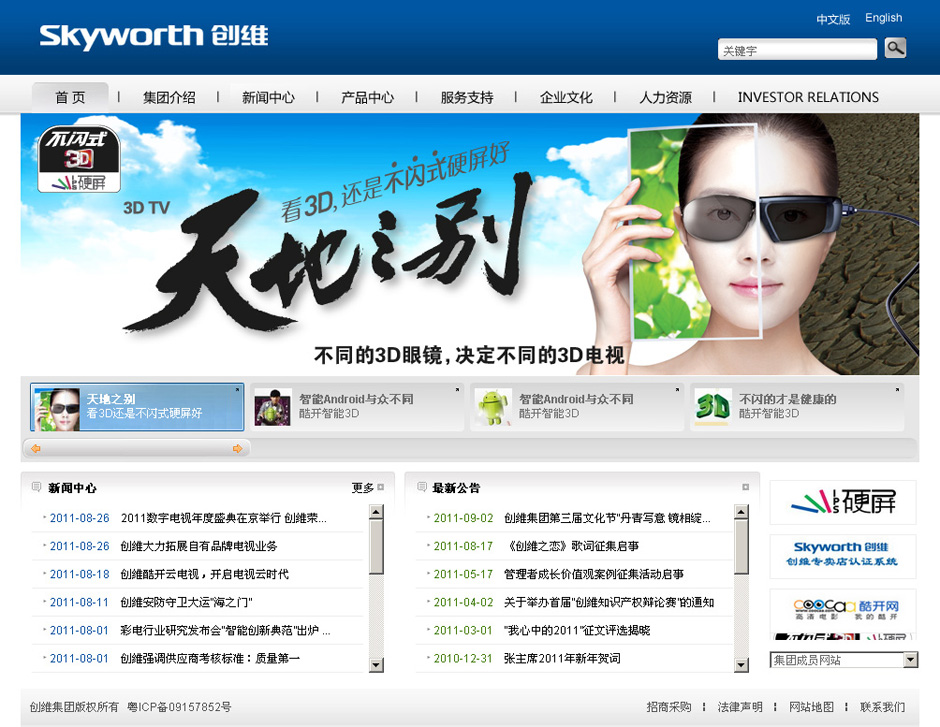The height and width of the screenshot is (727, 940).
Task: Open notice "我心中的2011"征文评选揭晓
Action: (x=577, y=631)
